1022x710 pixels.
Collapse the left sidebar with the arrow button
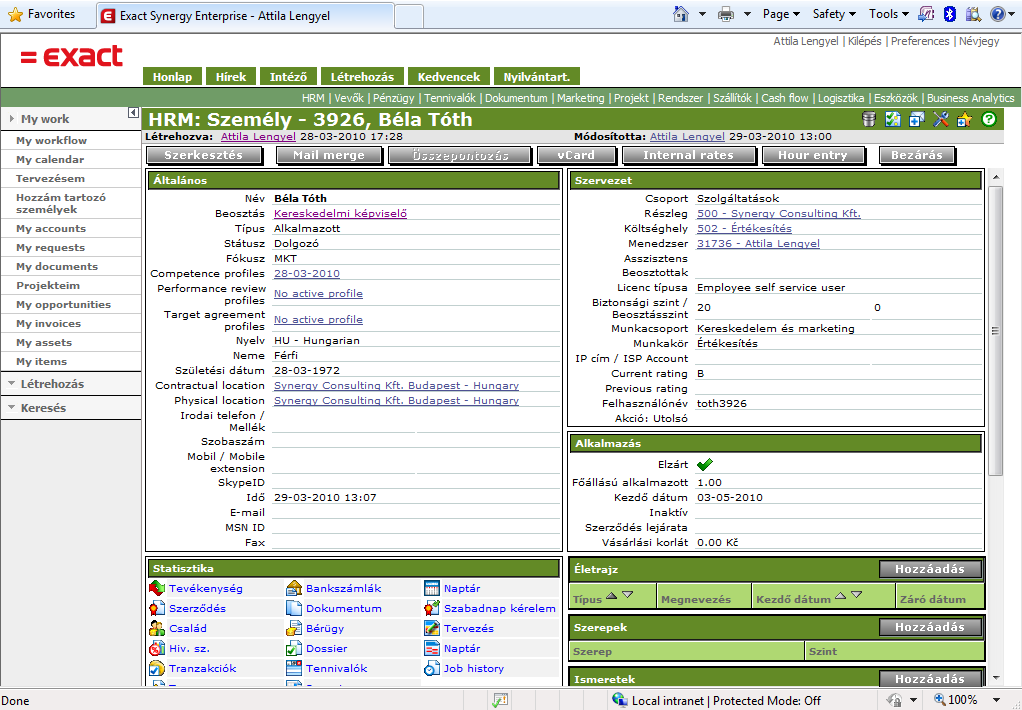click(133, 113)
